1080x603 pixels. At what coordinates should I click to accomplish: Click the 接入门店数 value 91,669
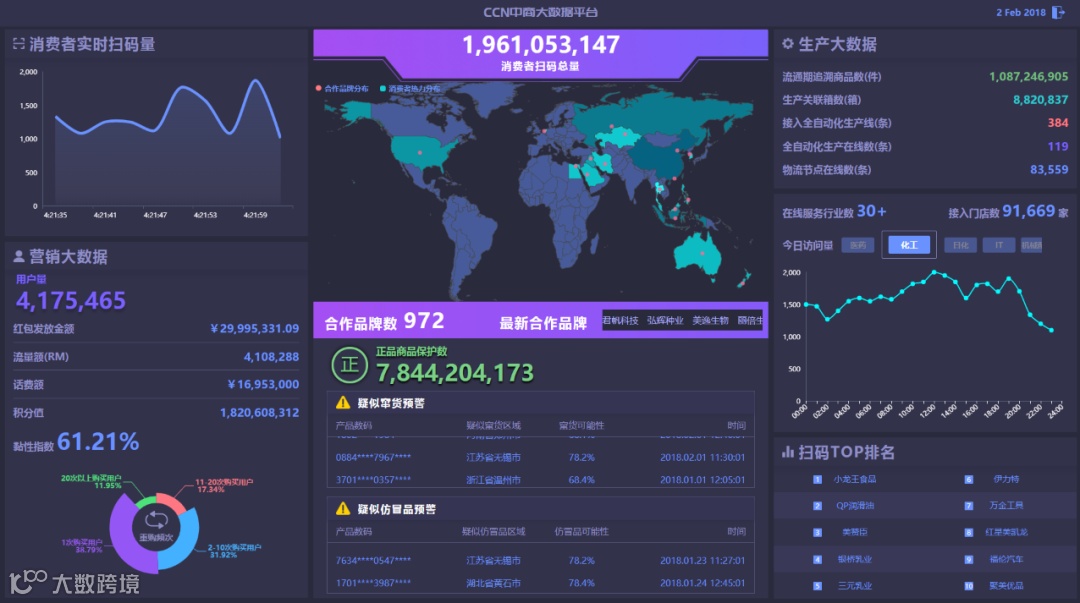pos(1028,211)
